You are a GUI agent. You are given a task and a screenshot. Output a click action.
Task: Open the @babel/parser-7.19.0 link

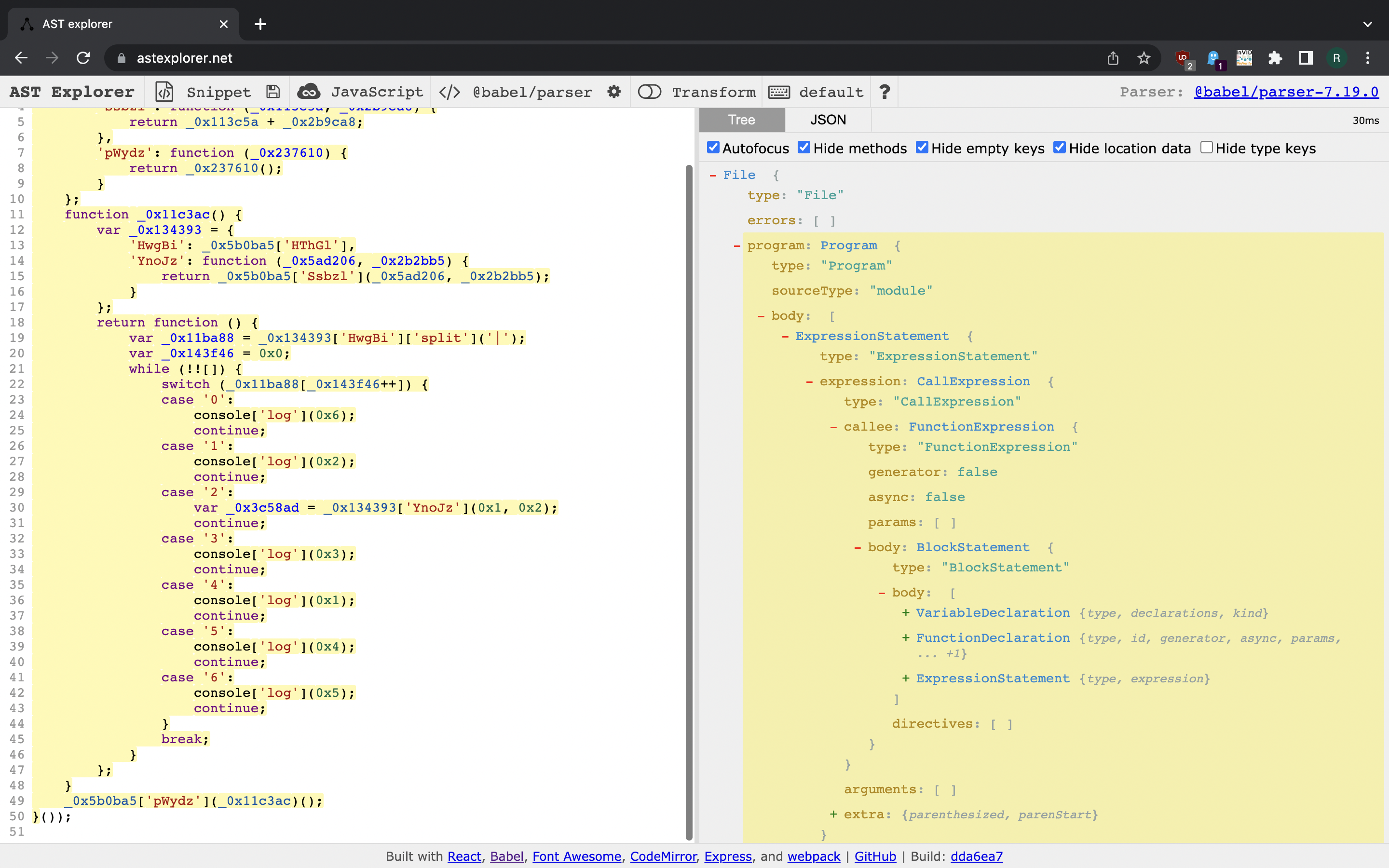(1286, 92)
